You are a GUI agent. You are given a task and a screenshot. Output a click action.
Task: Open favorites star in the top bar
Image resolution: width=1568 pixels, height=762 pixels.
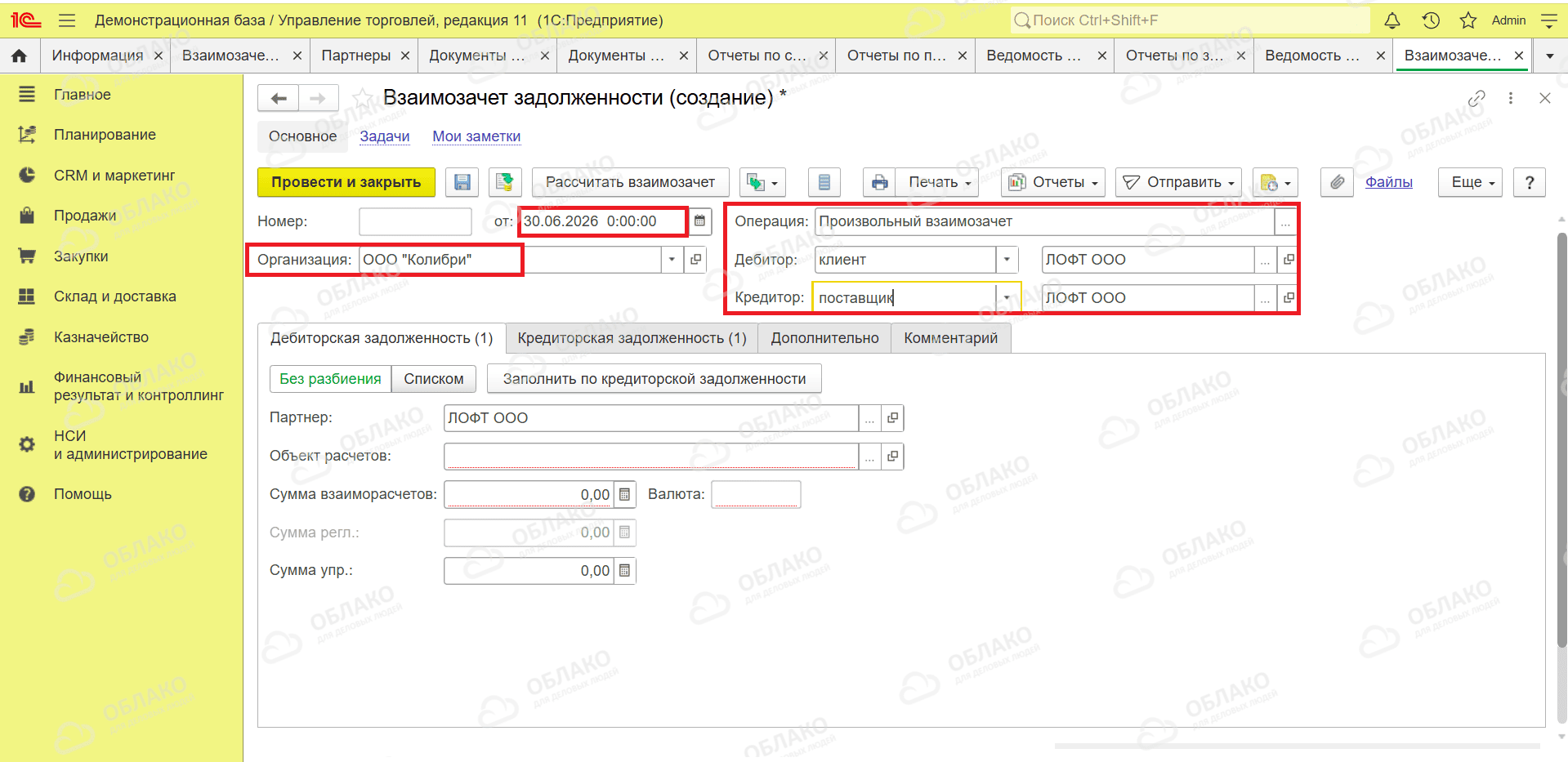tap(1468, 20)
